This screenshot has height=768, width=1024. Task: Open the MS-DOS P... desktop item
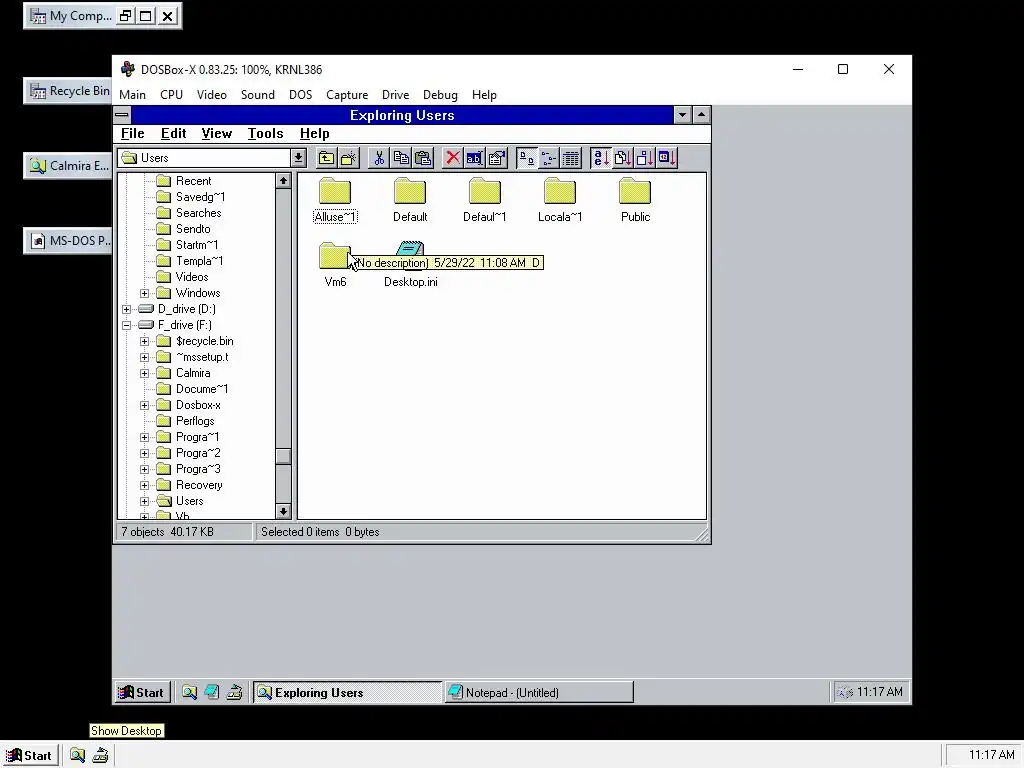coord(68,241)
